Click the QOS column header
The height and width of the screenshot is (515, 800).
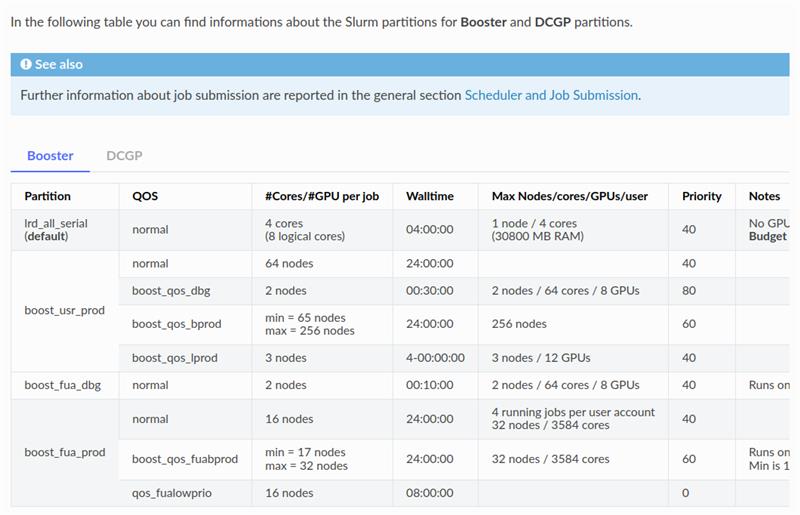145,196
